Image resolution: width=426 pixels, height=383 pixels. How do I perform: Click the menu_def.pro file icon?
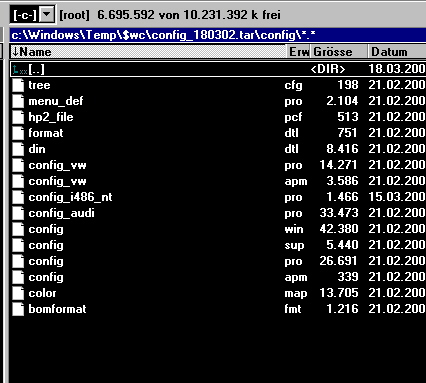18,101
